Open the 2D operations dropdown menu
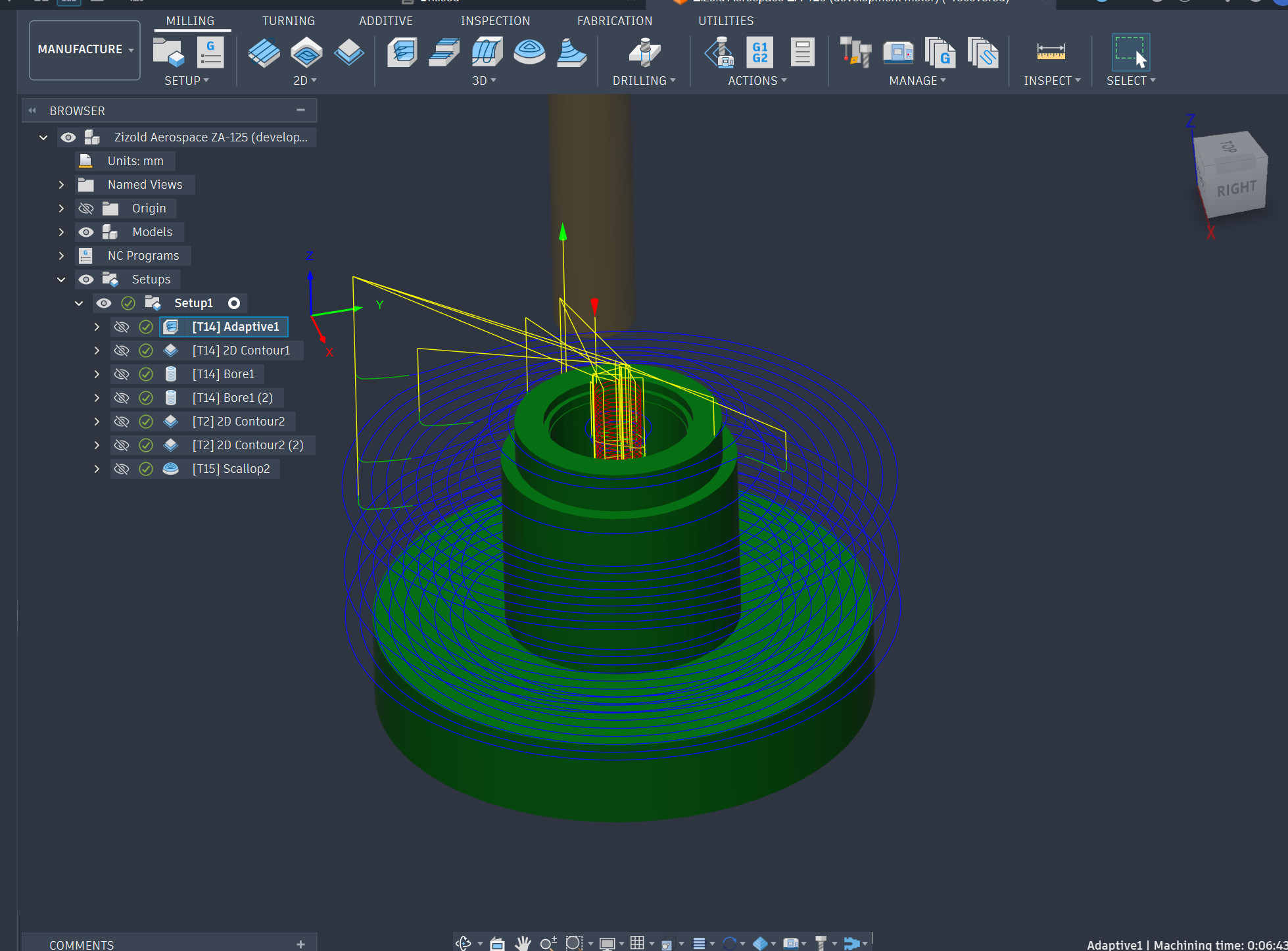Viewport: 1288px width, 951px height. coord(305,80)
